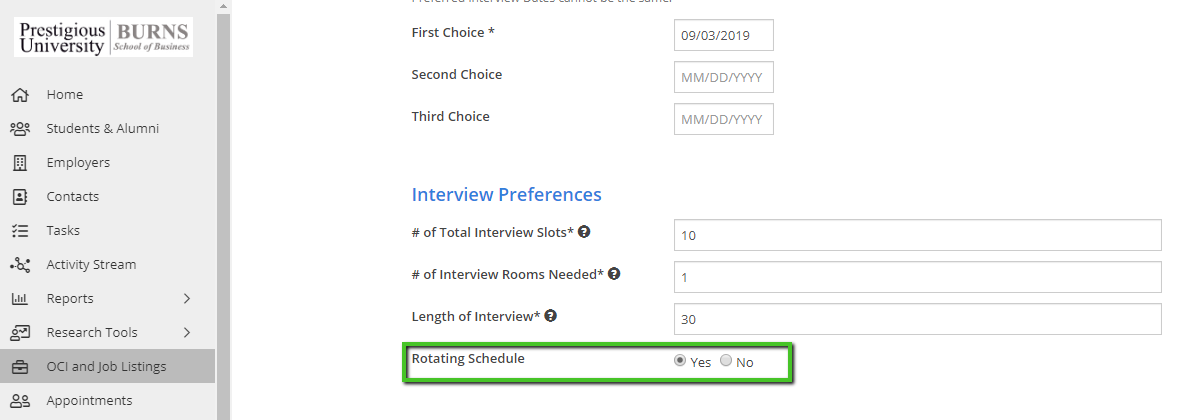Expand the Reports submenu arrow

(187, 299)
